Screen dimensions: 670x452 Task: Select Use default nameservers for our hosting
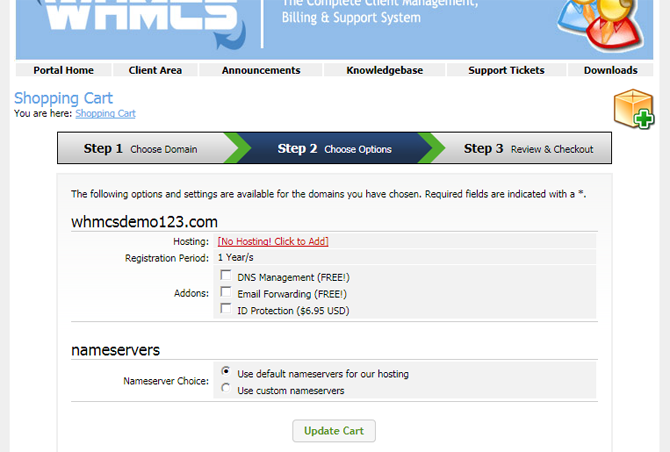[226, 371]
